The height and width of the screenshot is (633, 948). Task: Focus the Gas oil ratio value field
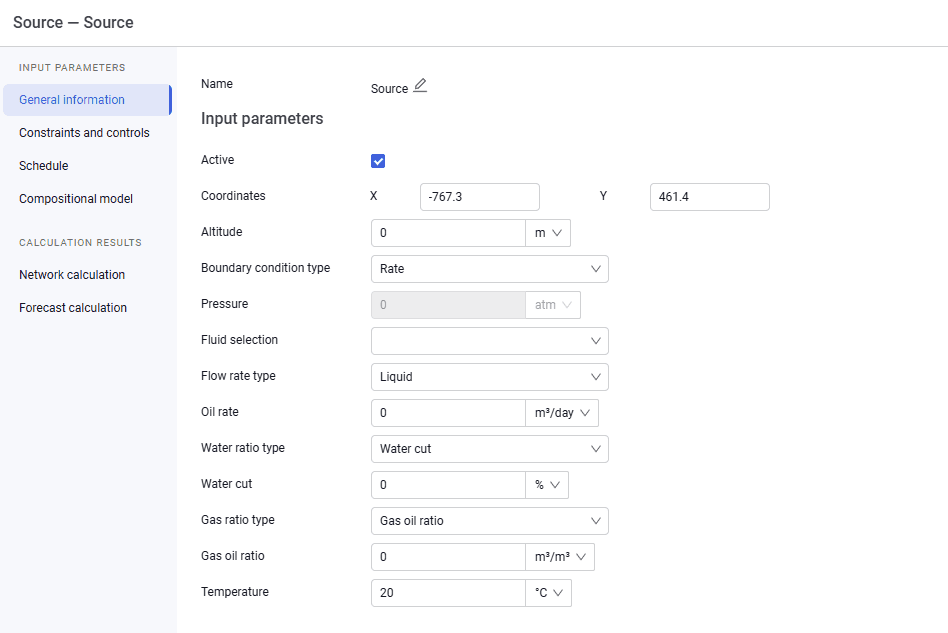448,557
